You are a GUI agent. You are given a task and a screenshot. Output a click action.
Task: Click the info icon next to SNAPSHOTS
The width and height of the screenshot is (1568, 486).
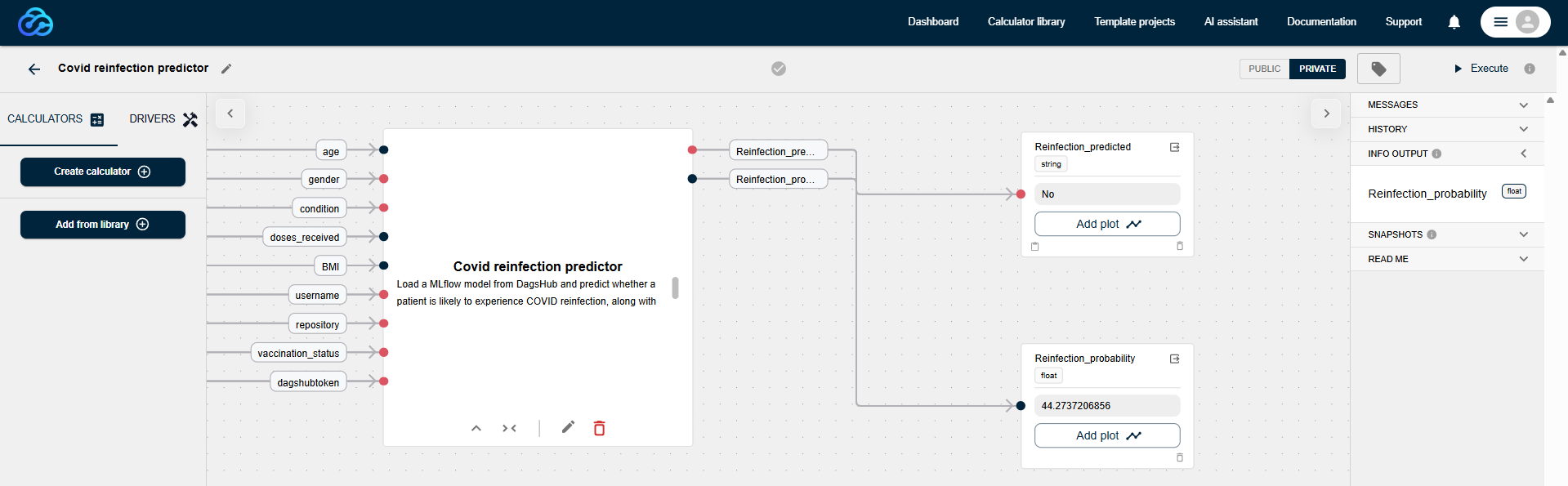(1432, 234)
